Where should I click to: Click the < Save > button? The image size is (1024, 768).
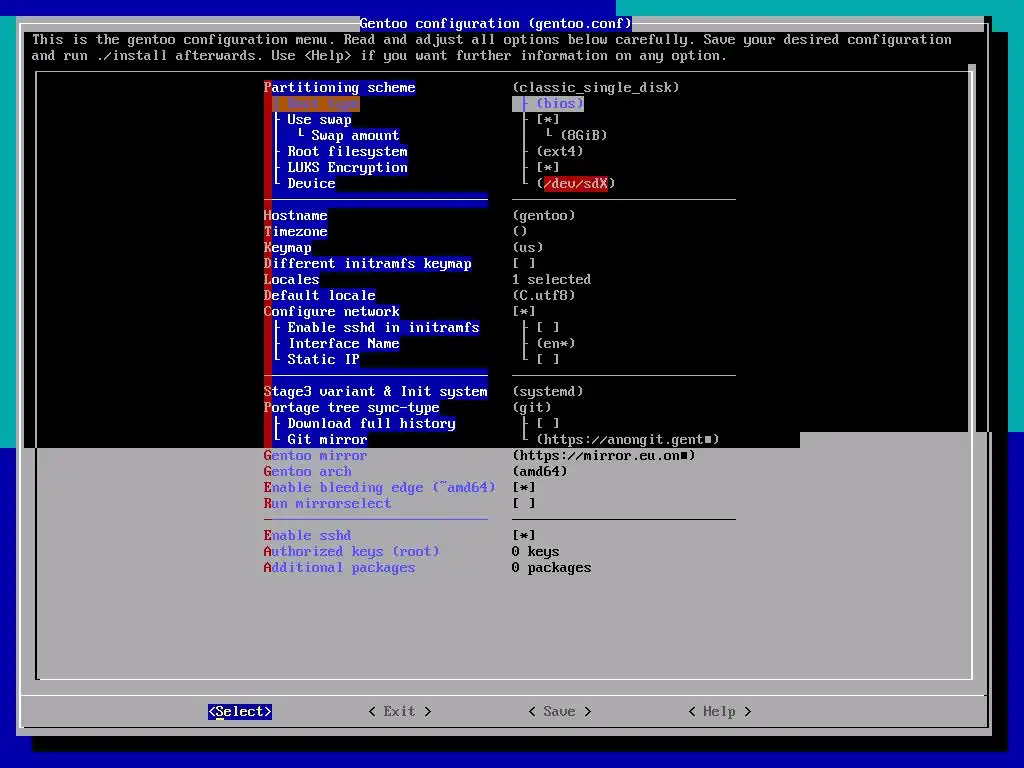click(x=560, y=711)
